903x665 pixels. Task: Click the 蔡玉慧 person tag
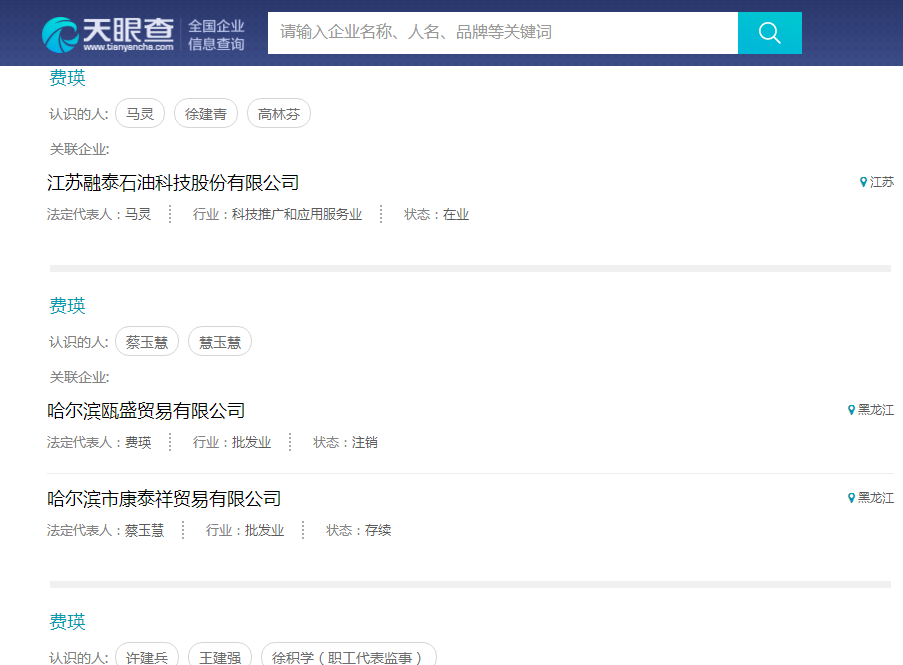(147, 342)
